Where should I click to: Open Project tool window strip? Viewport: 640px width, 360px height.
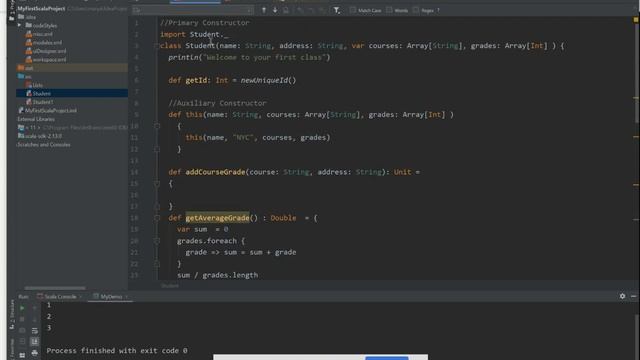[12, 12]
